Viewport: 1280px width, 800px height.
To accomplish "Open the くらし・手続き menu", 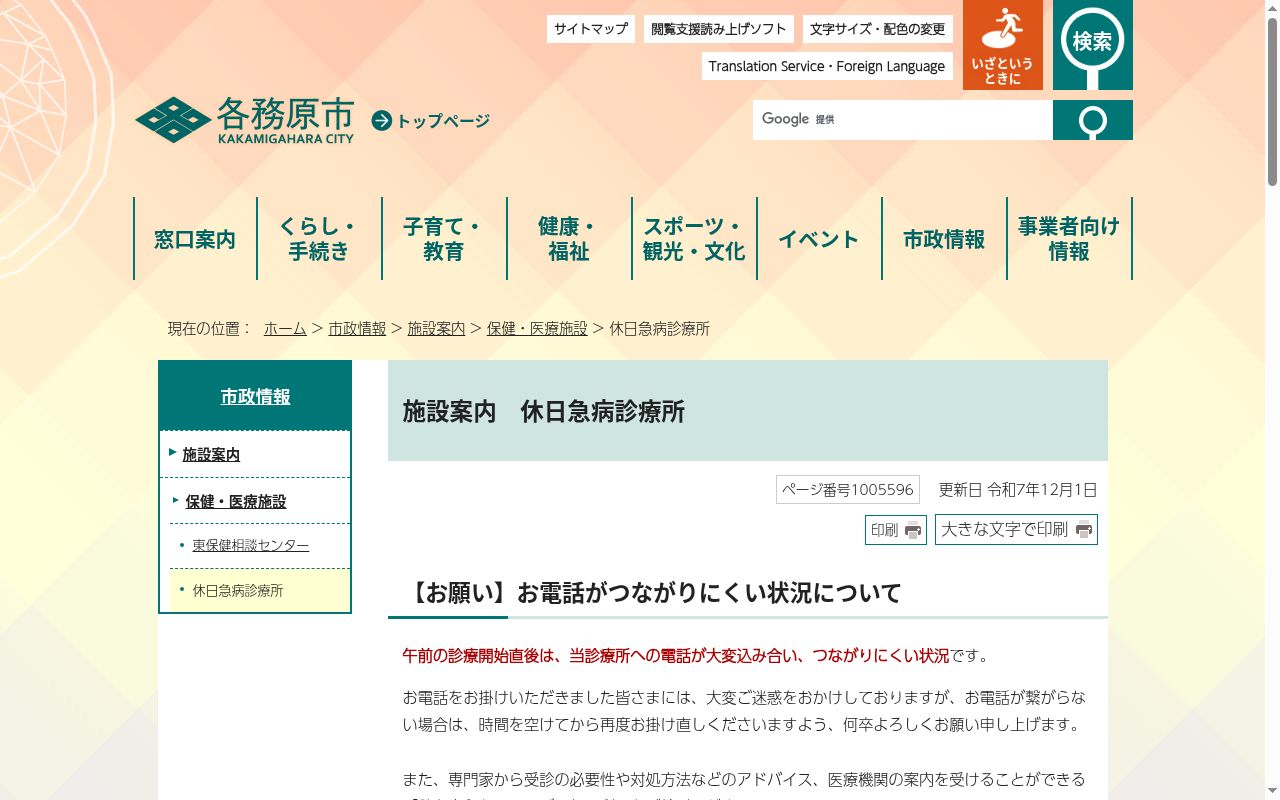I will pos(319,239).
